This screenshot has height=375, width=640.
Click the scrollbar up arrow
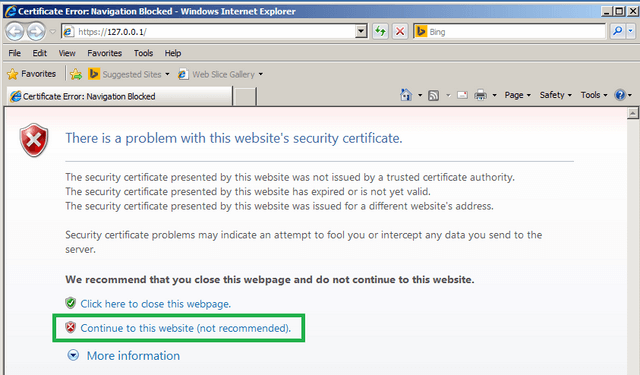click(633, 113)
